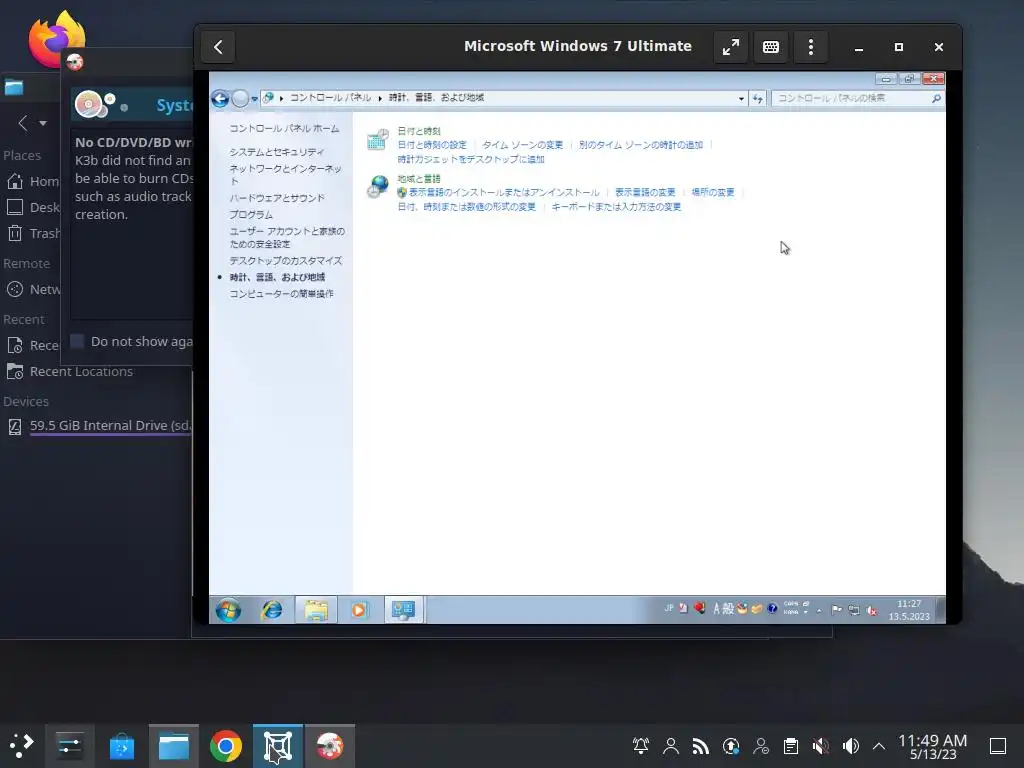Click 日付、時刻または数値の形式の変更 link
Viewport: 1024px width, 768px height.
pos(466,206)
